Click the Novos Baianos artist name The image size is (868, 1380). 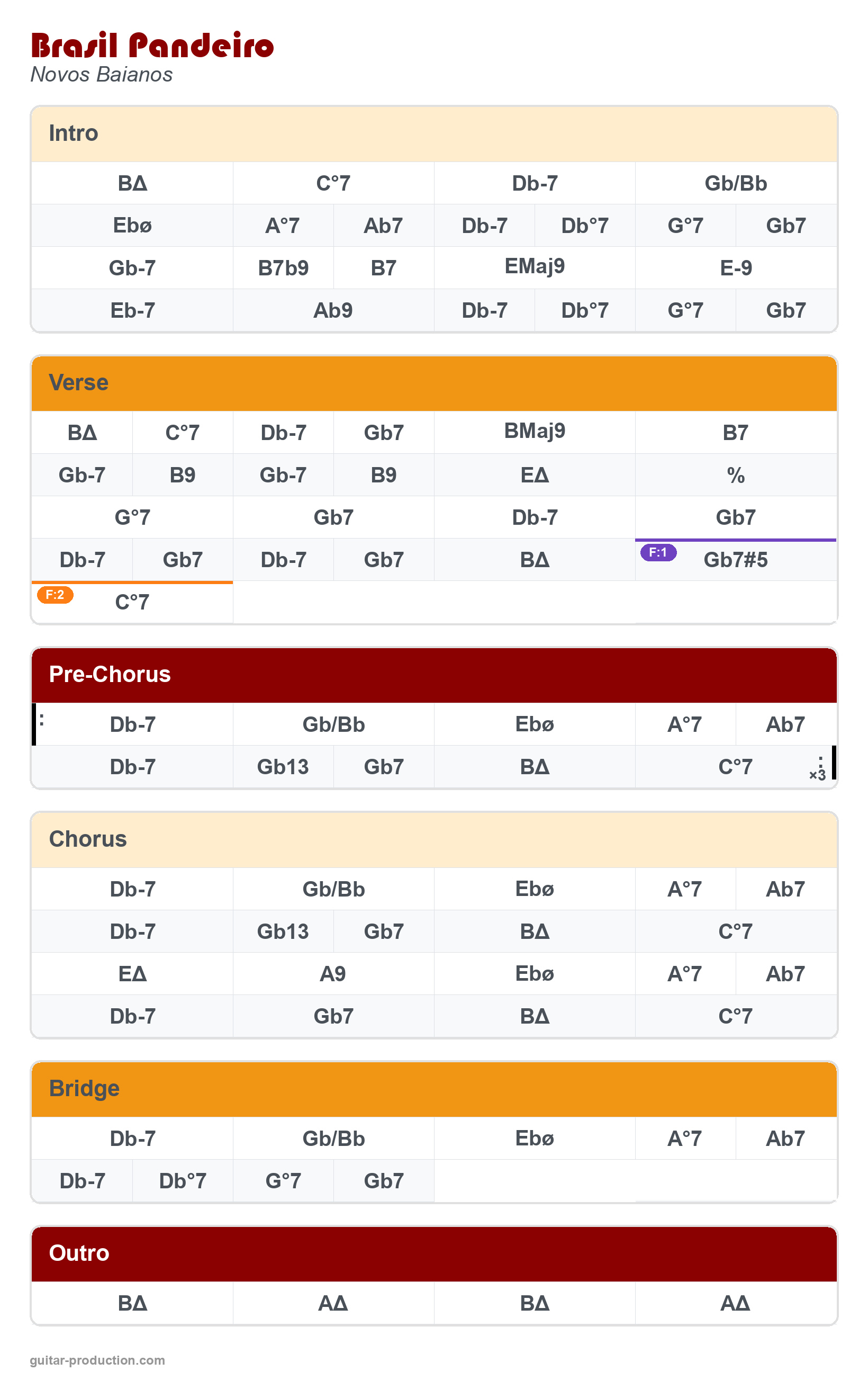(102, 75)
